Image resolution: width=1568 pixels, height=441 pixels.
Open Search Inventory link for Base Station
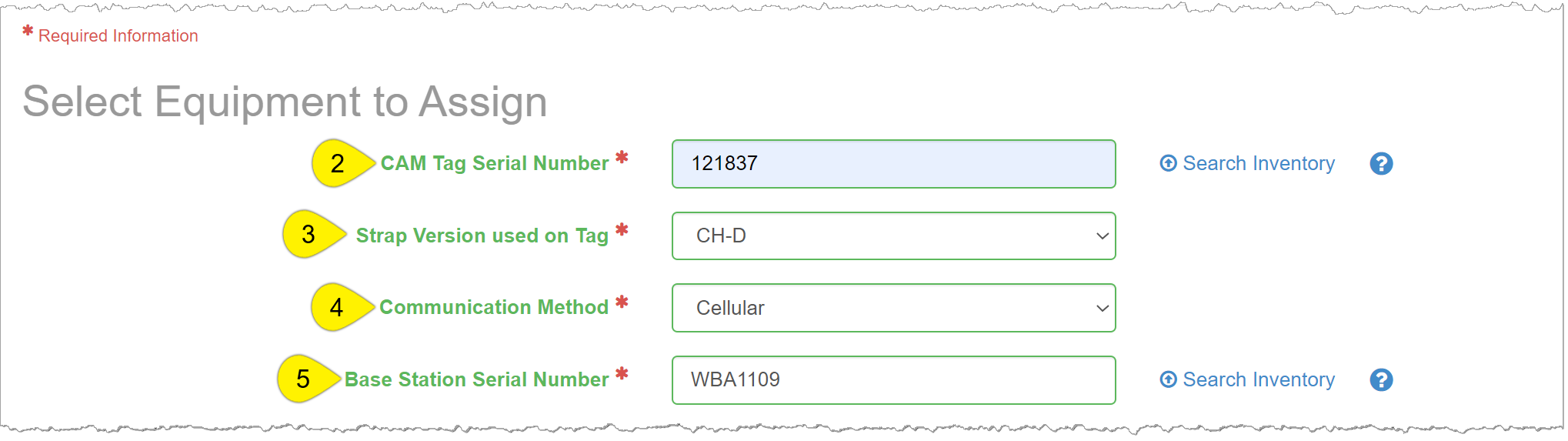coord(1258,380)
